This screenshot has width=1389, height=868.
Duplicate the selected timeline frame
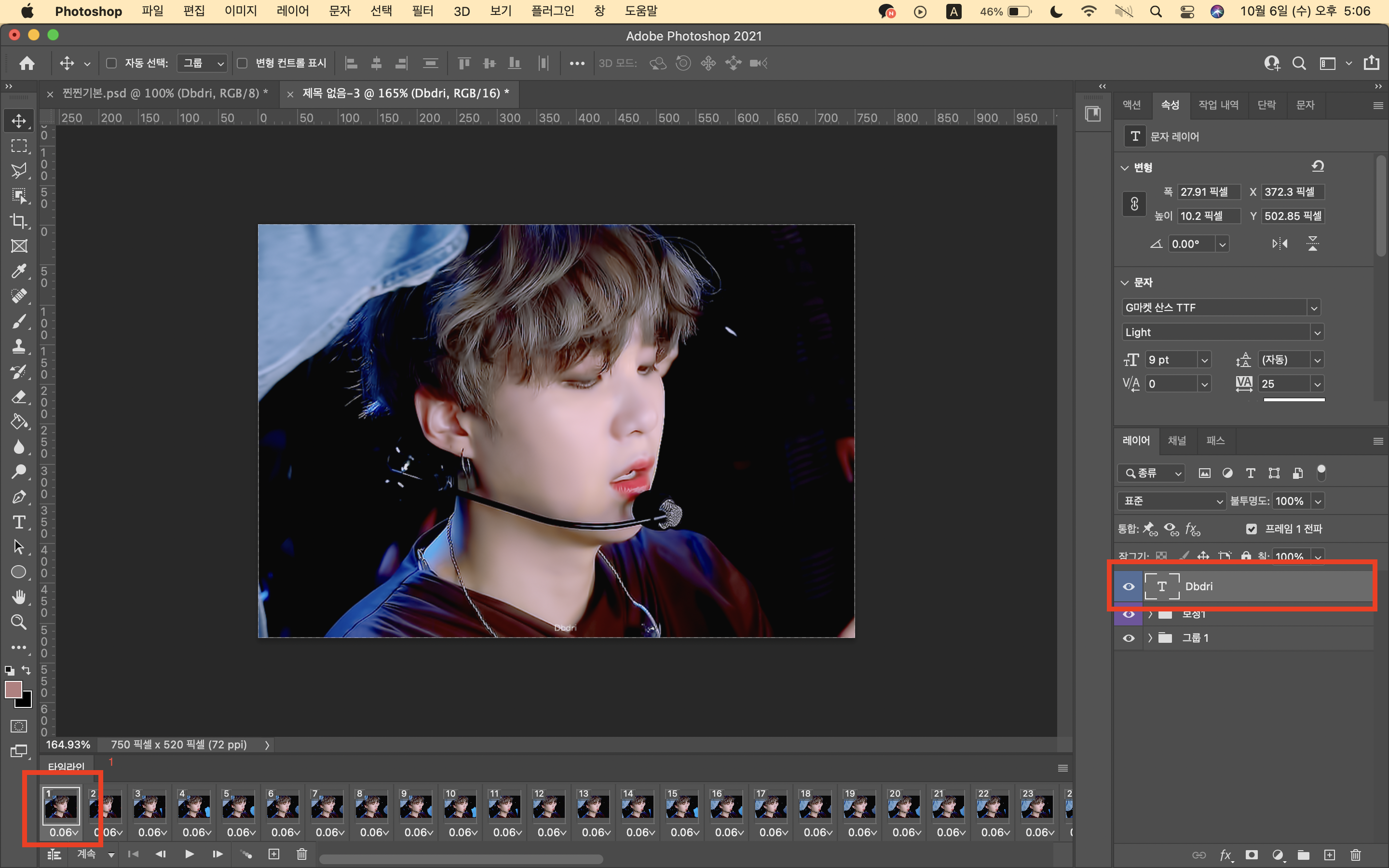[x=274, y=854]
